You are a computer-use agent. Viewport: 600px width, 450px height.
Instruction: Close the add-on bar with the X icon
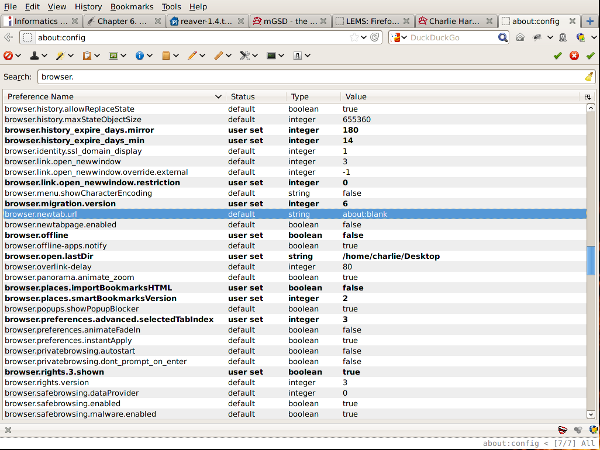point(8,430)
